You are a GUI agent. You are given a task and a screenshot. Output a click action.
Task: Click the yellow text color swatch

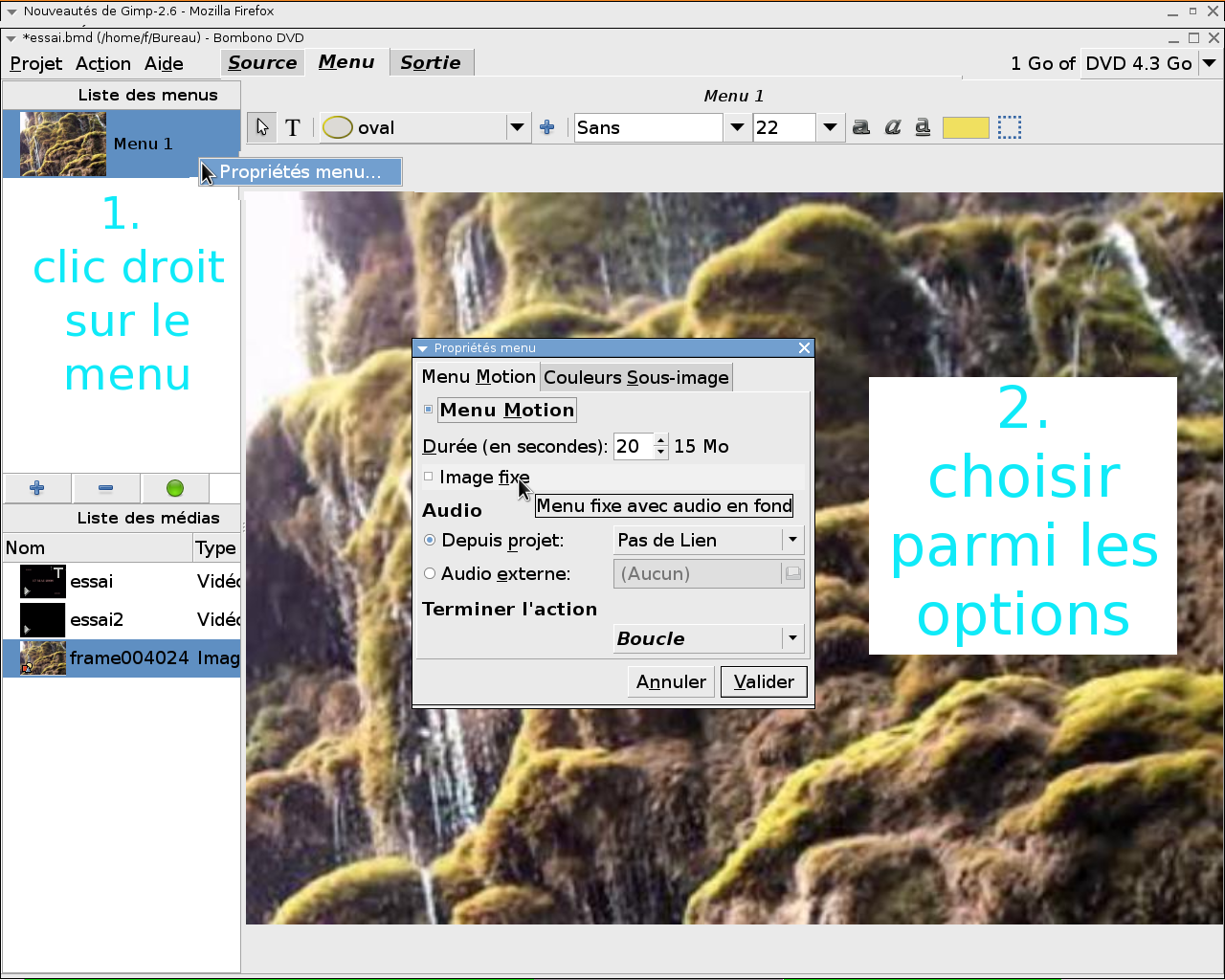(966, 127)
